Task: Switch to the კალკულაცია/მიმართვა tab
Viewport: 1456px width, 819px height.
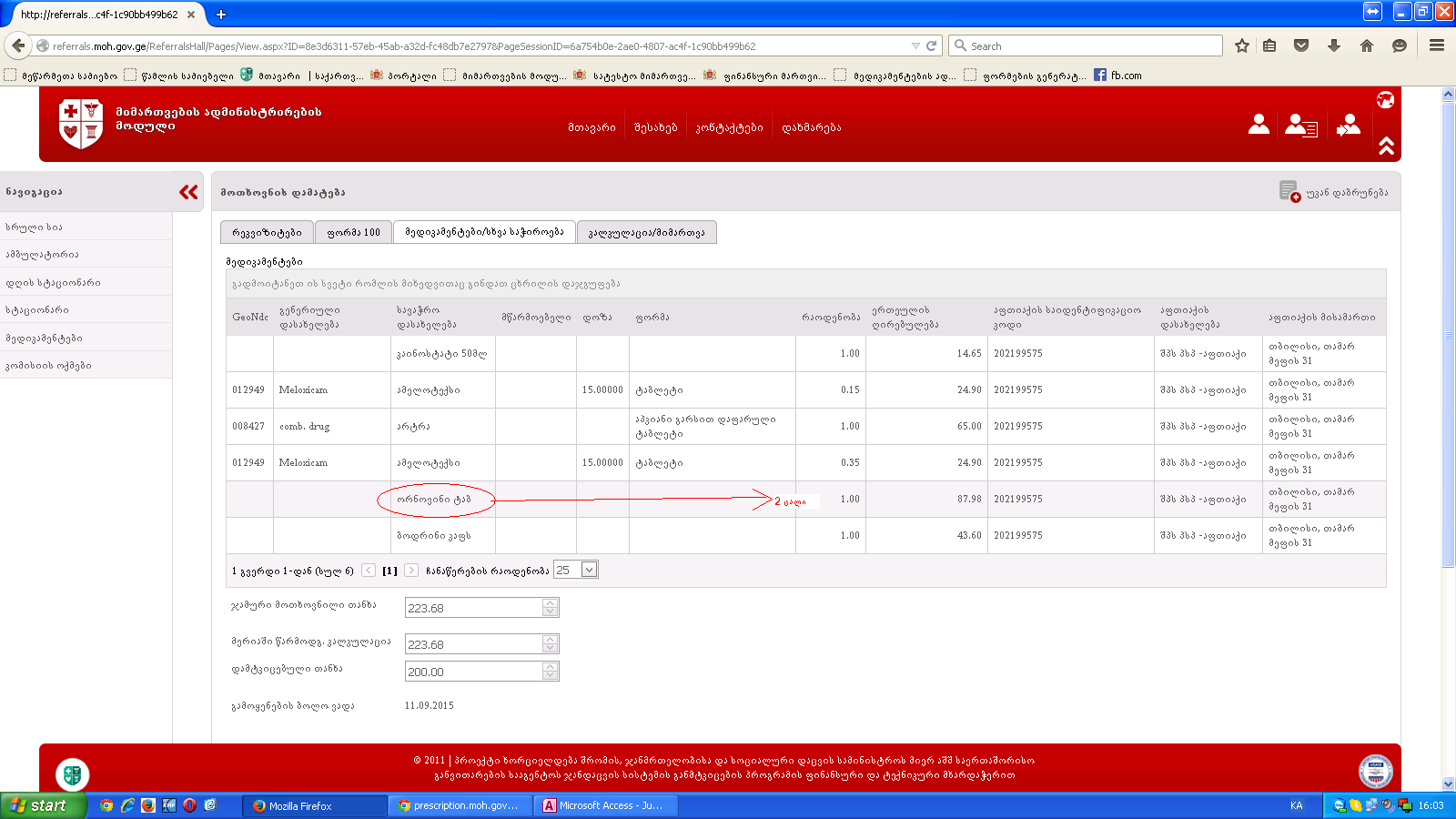Action: 646,233
